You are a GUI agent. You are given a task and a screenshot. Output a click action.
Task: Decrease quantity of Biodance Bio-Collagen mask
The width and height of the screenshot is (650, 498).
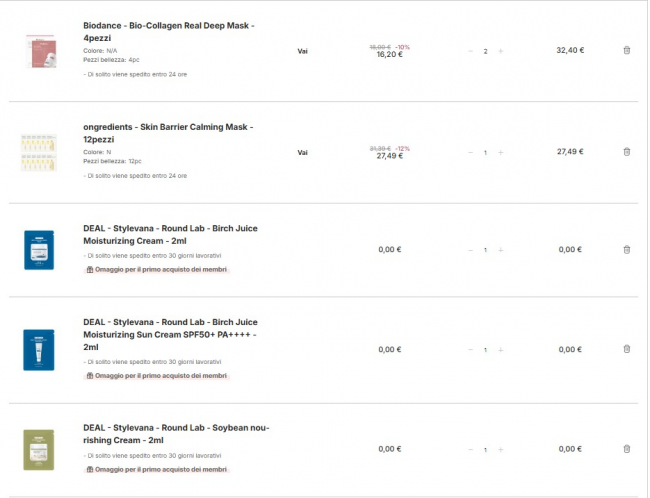(470, 51)
